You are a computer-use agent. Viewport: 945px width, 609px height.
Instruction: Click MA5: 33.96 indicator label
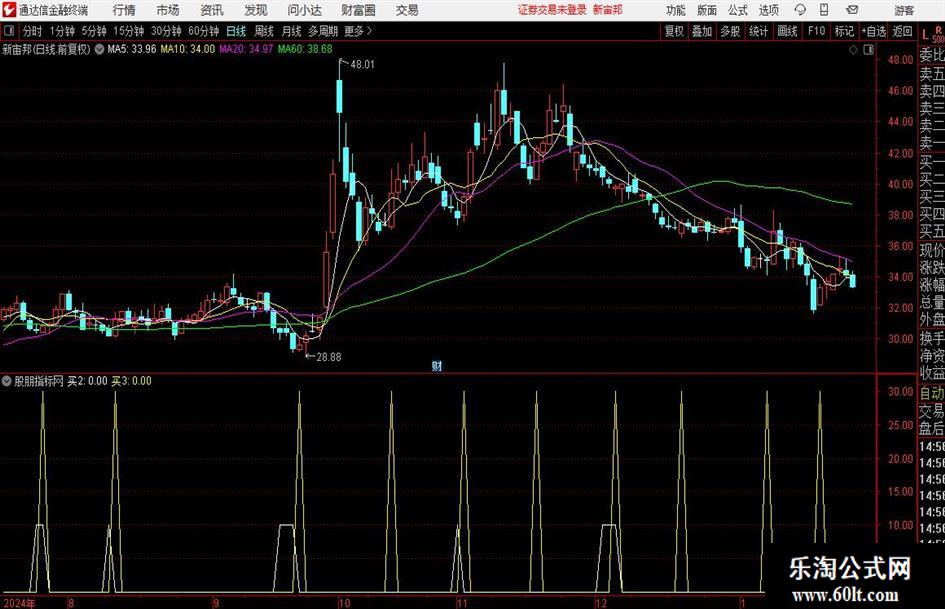[x=131, y=49]
